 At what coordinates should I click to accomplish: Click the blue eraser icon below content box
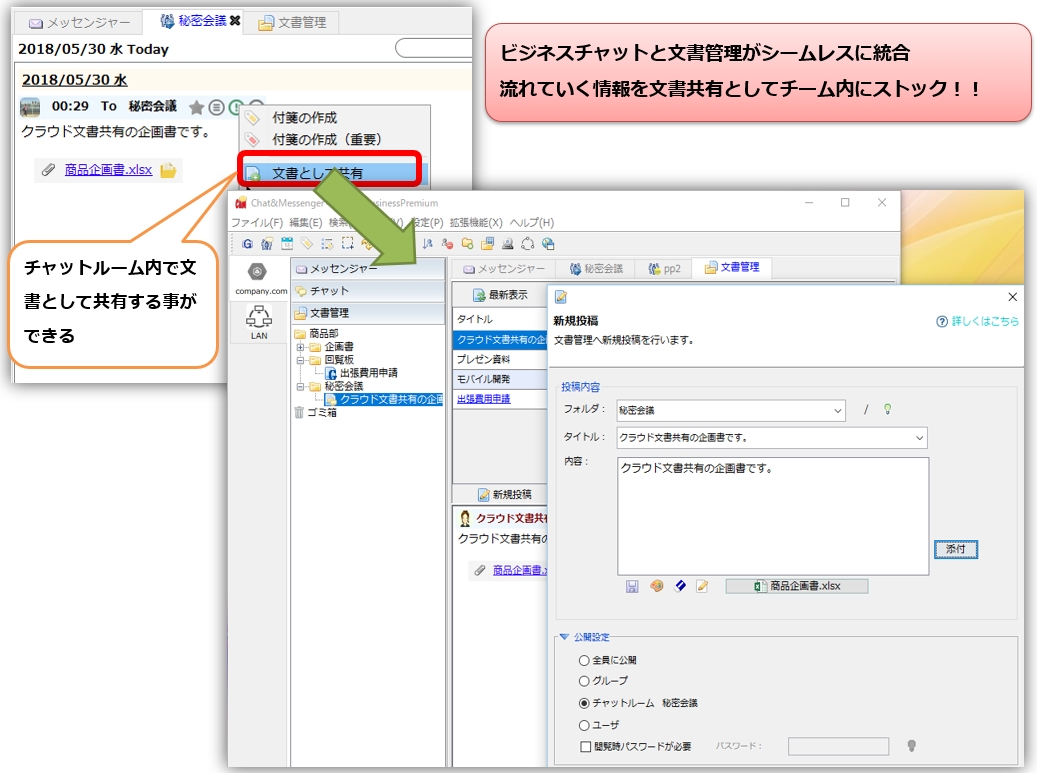tap(680, 586)
